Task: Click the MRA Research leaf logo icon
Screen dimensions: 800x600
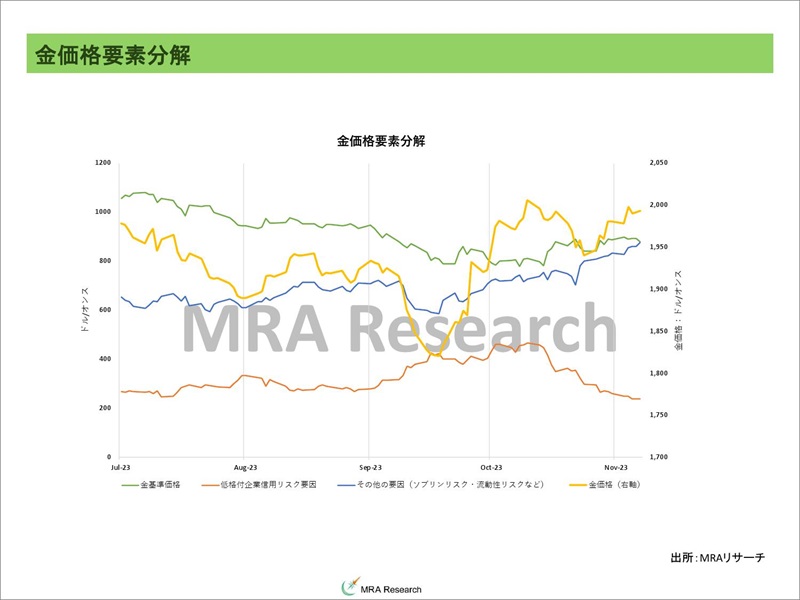Action: click(x=351, y=586)
